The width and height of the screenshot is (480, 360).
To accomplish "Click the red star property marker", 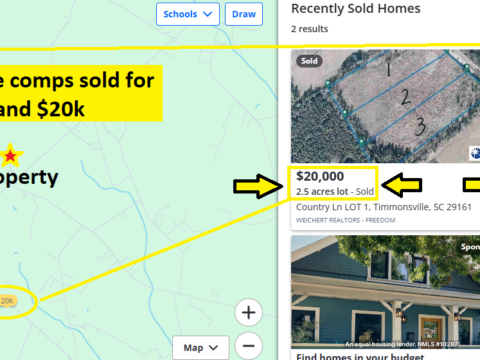I will point(10,155).
